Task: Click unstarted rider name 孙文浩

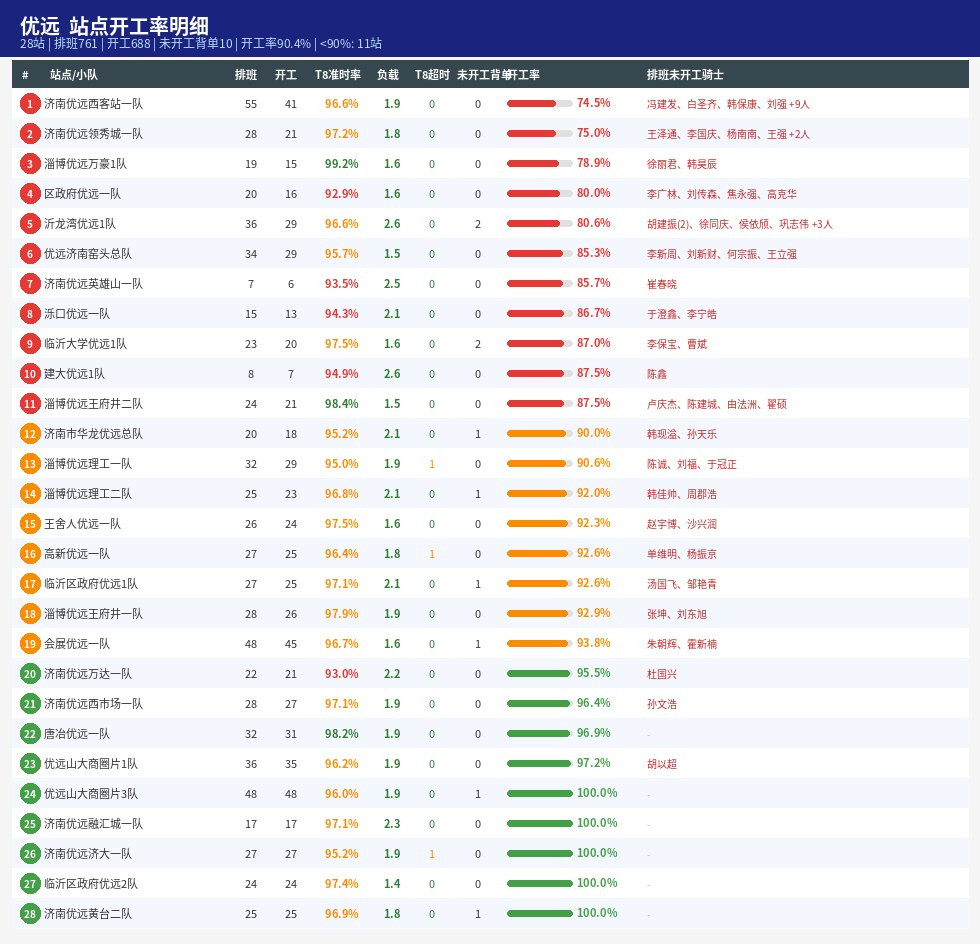Action: [x=661, y=705]
